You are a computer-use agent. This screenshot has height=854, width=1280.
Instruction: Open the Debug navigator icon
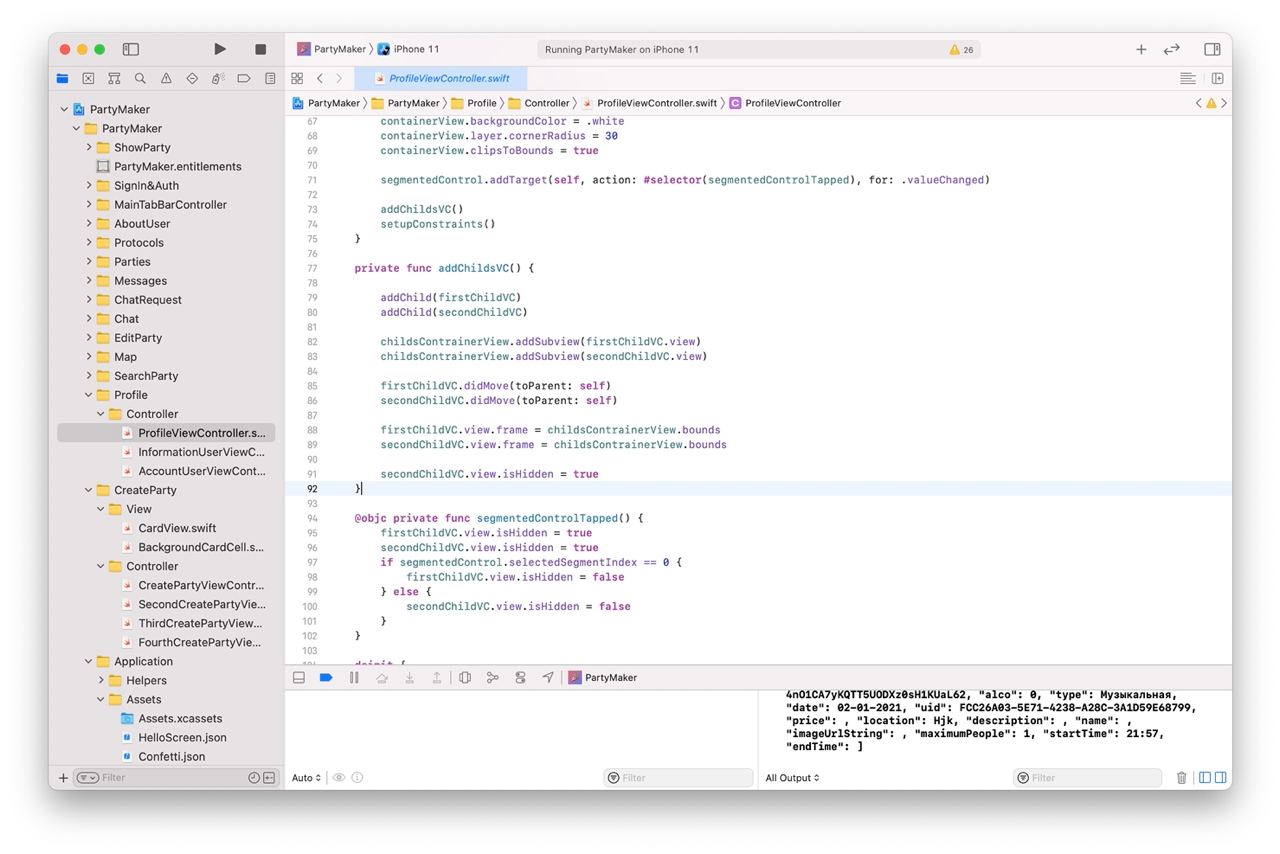[218, 78]
